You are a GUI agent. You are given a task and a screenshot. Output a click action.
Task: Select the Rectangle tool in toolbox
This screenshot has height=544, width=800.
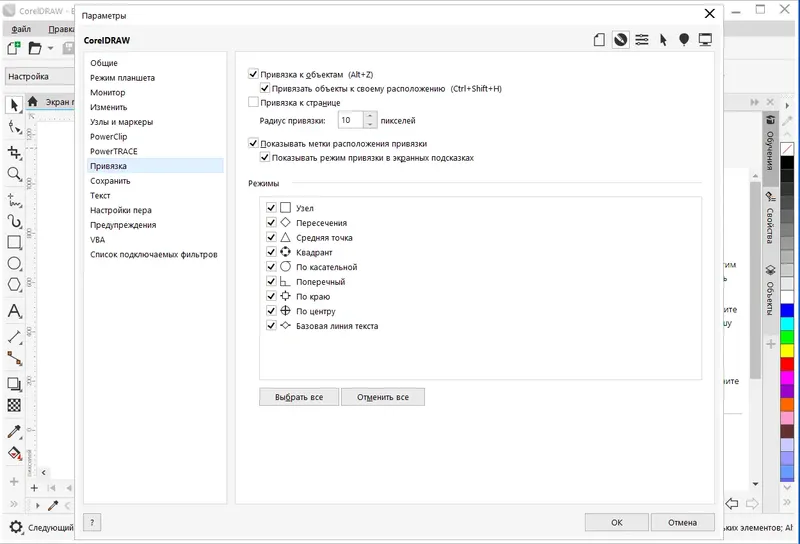point(14,242)
